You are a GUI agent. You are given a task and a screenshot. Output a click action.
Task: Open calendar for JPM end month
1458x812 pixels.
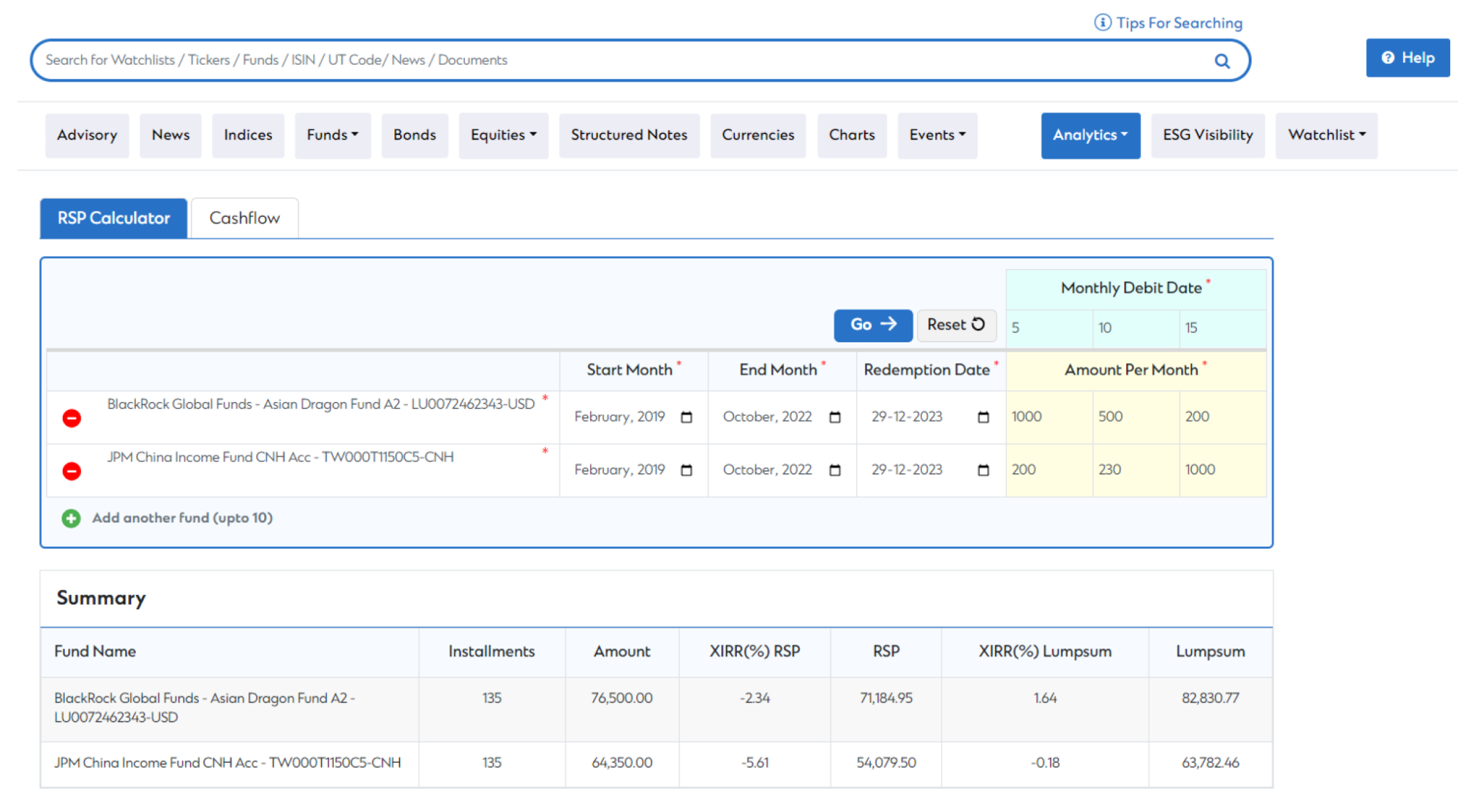[835, 470]
